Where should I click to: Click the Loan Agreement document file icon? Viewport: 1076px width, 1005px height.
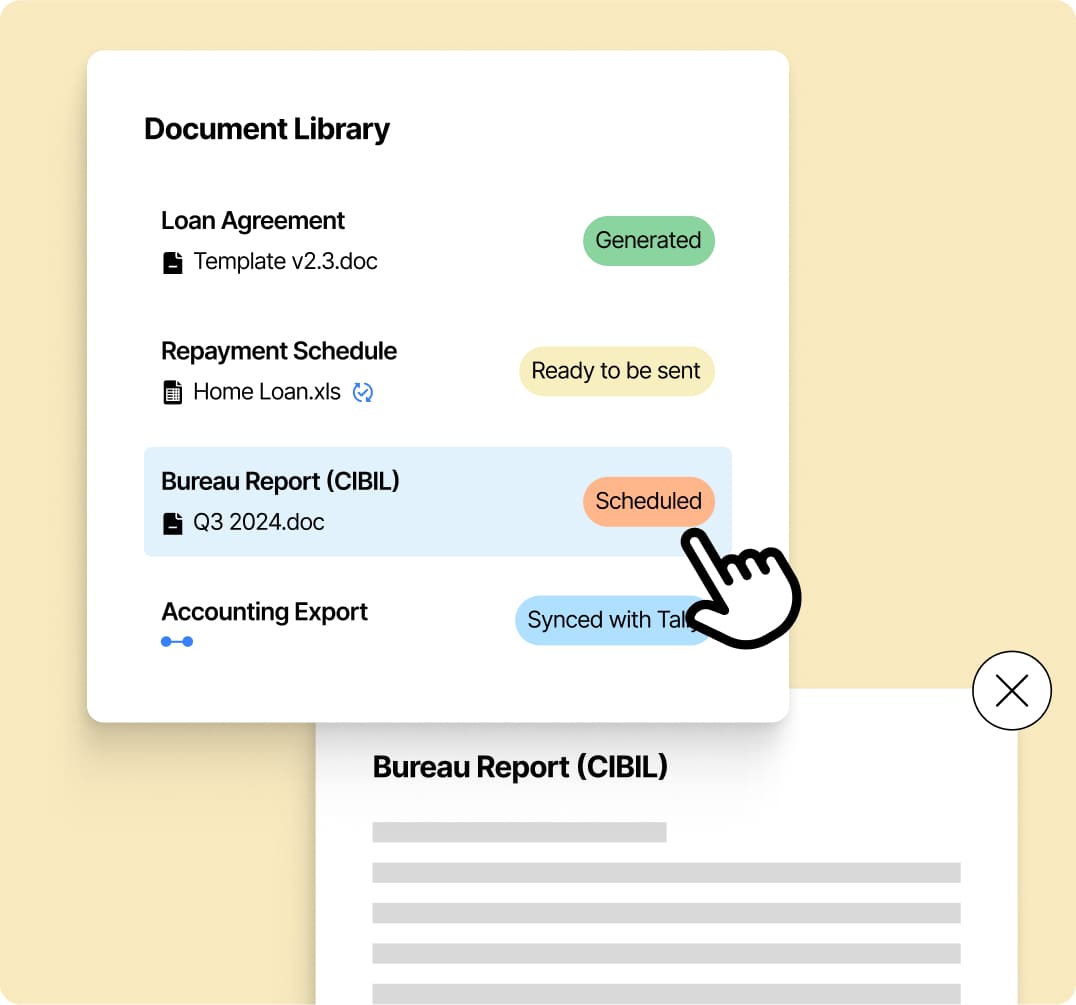[172, 260]
